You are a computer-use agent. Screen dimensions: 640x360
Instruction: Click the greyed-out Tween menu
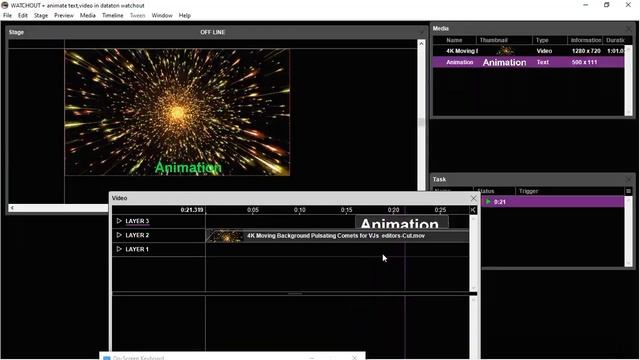(x=138, y=16)
